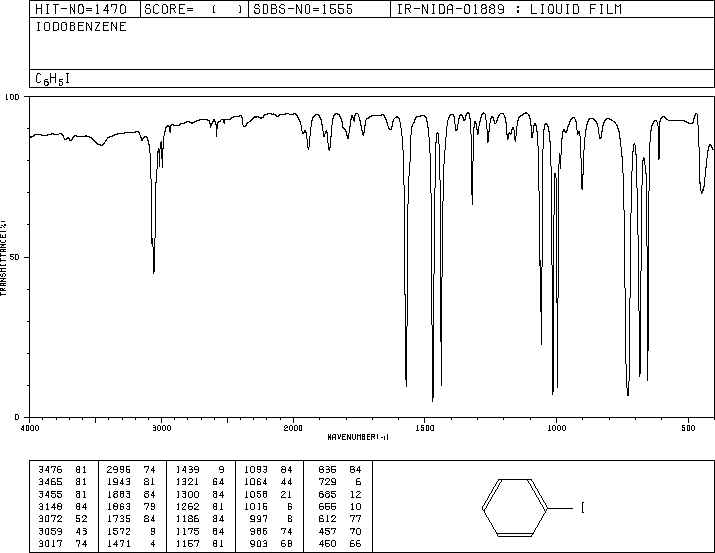Click the 666 peak entry
Image resolution: width=715 pixels, height=553 pixels.
coord(327,506)
